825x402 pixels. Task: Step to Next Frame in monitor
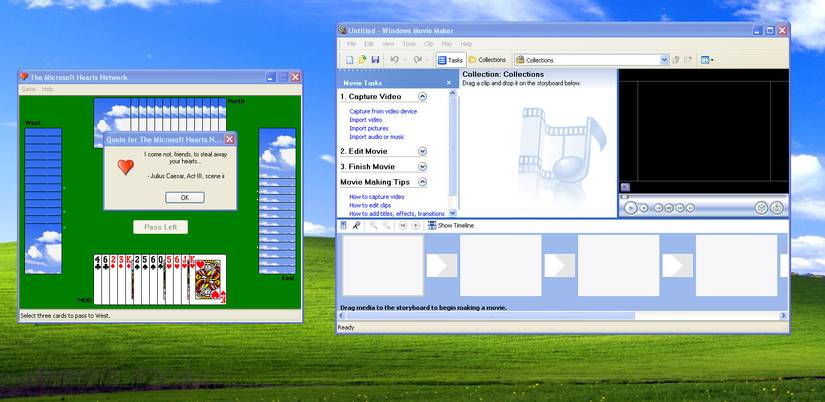(x=680, y=208)
